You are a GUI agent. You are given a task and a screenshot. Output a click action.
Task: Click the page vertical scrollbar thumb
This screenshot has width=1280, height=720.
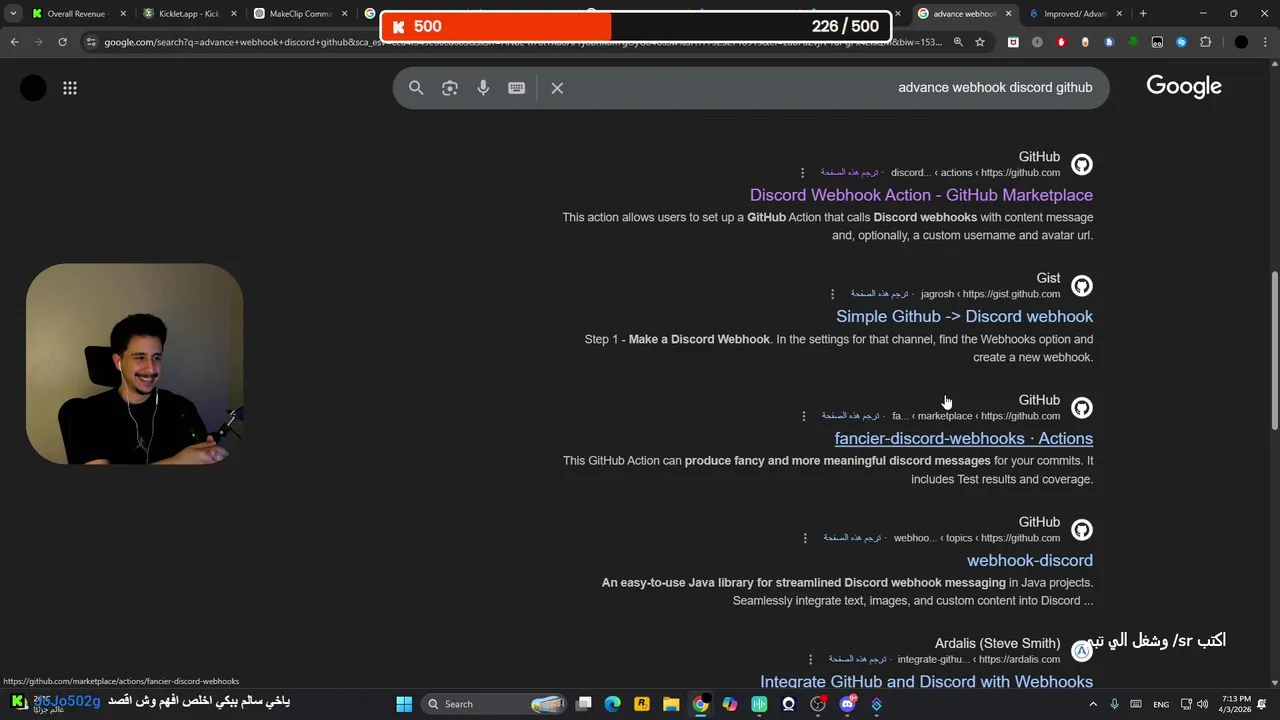[1274, 350]
